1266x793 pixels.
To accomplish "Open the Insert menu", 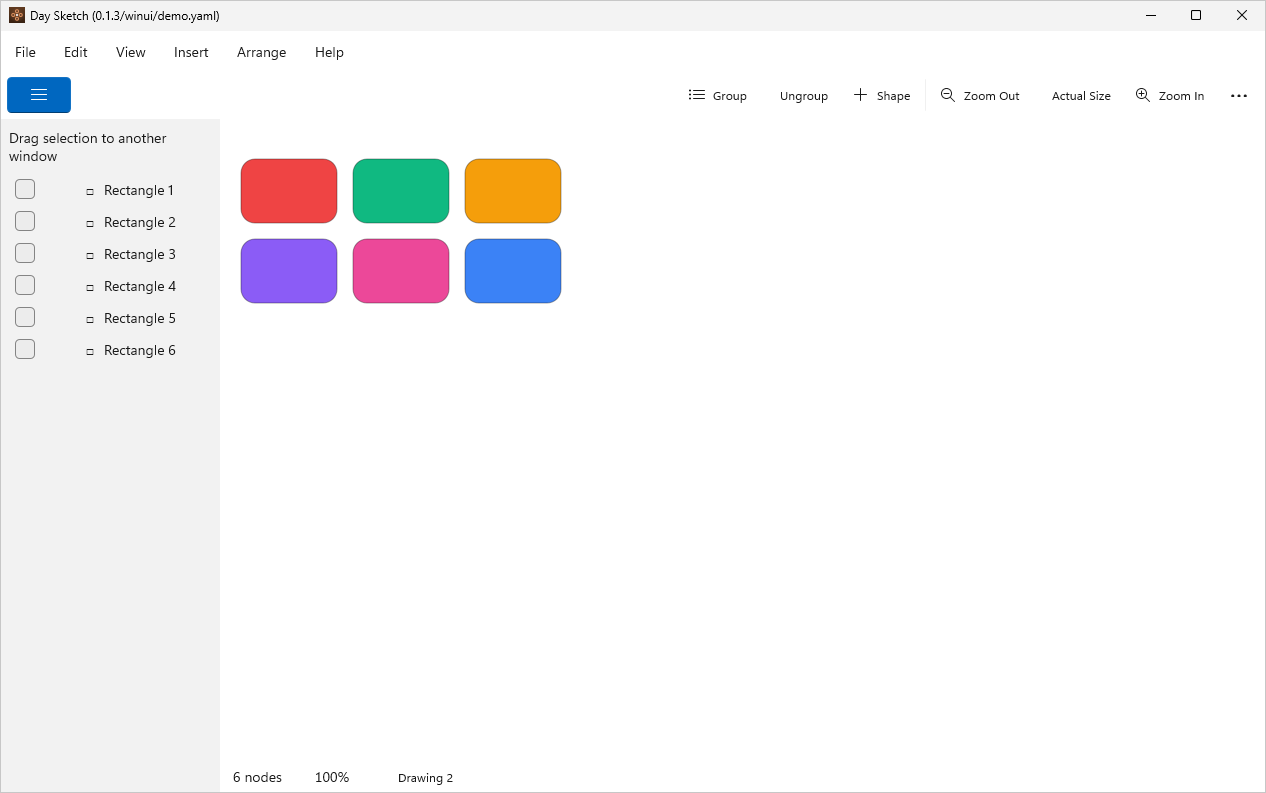I will click(x=191, y=52).
